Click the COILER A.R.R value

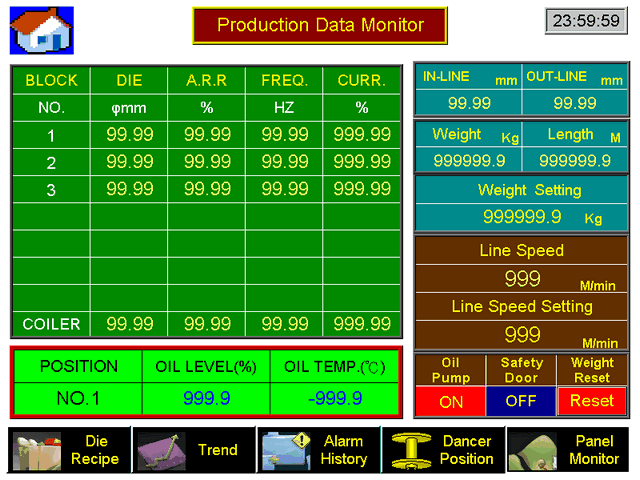207,324
